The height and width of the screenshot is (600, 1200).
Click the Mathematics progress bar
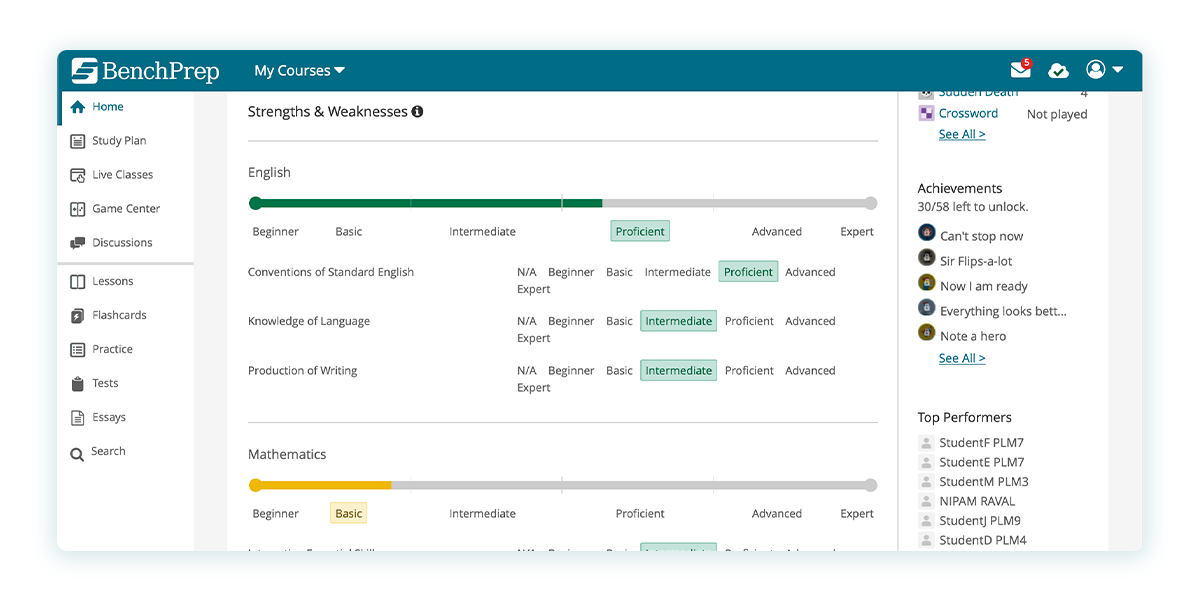(563, 485)
